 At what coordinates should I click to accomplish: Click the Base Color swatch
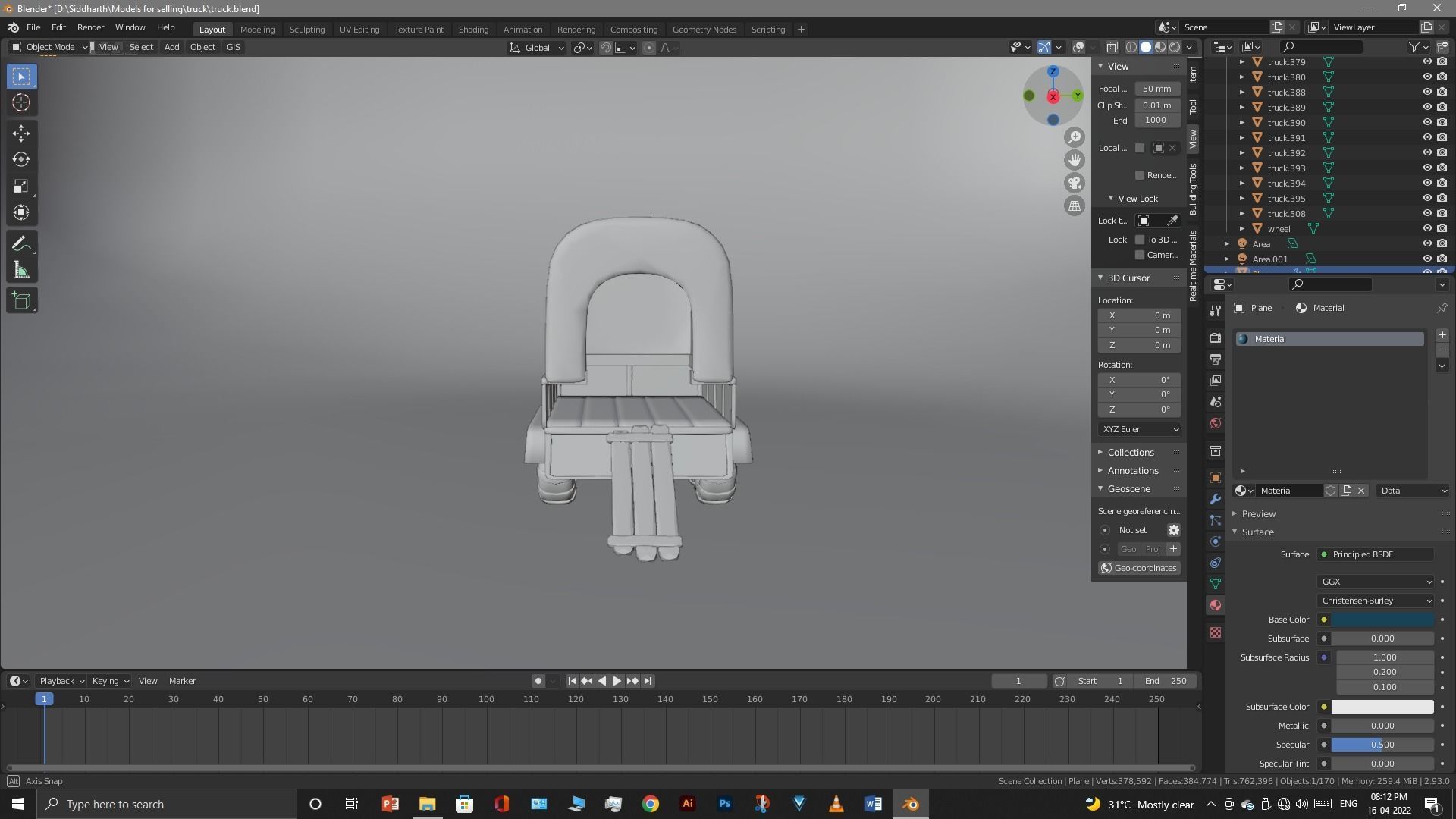pyautogui.click(x=1382, y=620)
